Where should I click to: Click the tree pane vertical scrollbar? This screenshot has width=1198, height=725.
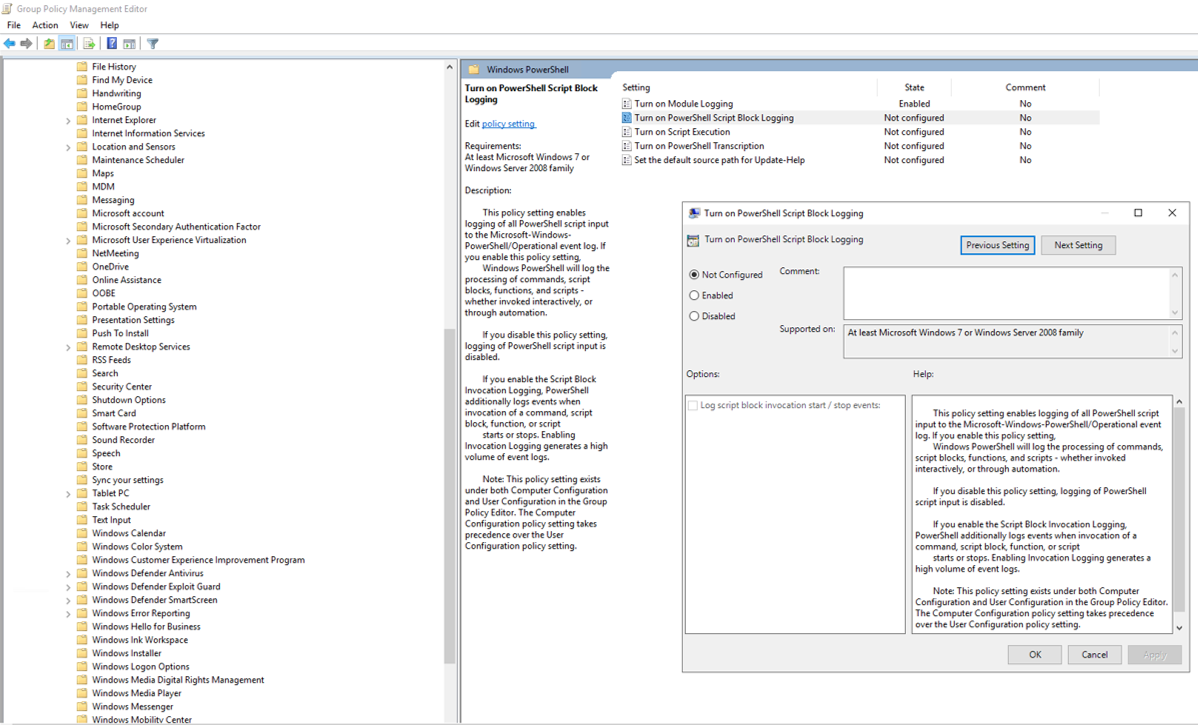[450, 495]
